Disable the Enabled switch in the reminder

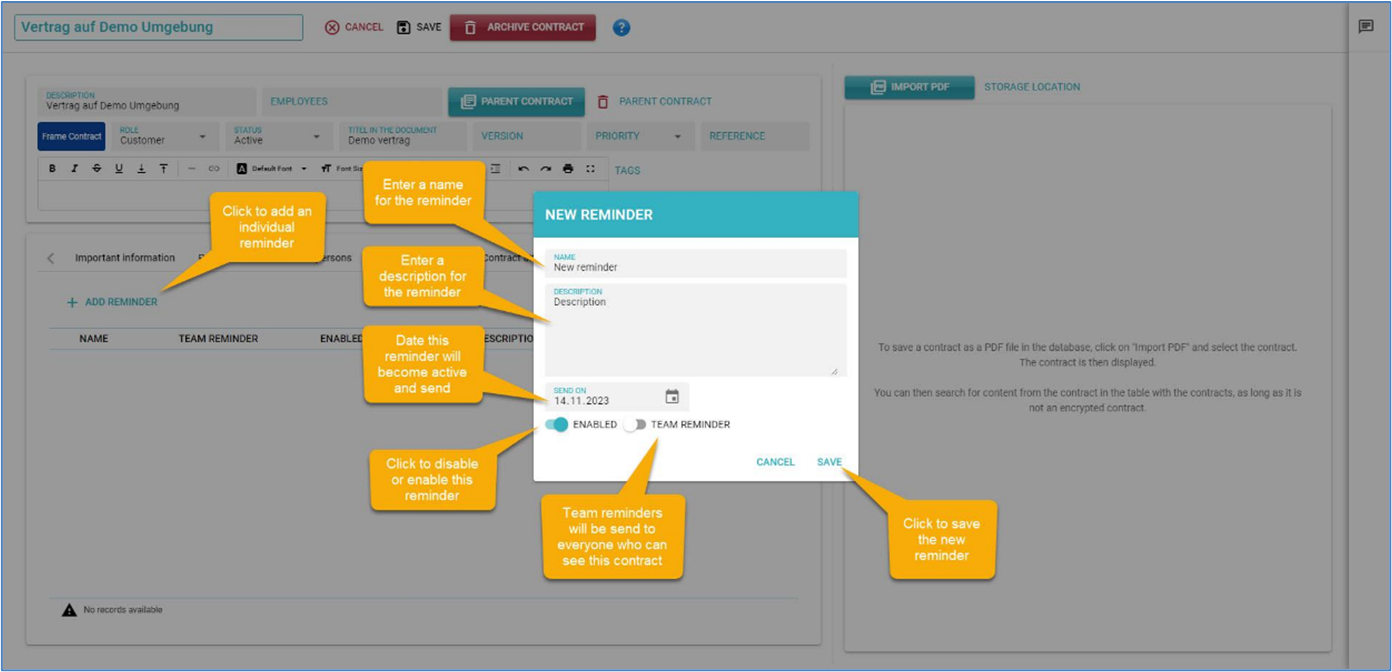[557, 425]
